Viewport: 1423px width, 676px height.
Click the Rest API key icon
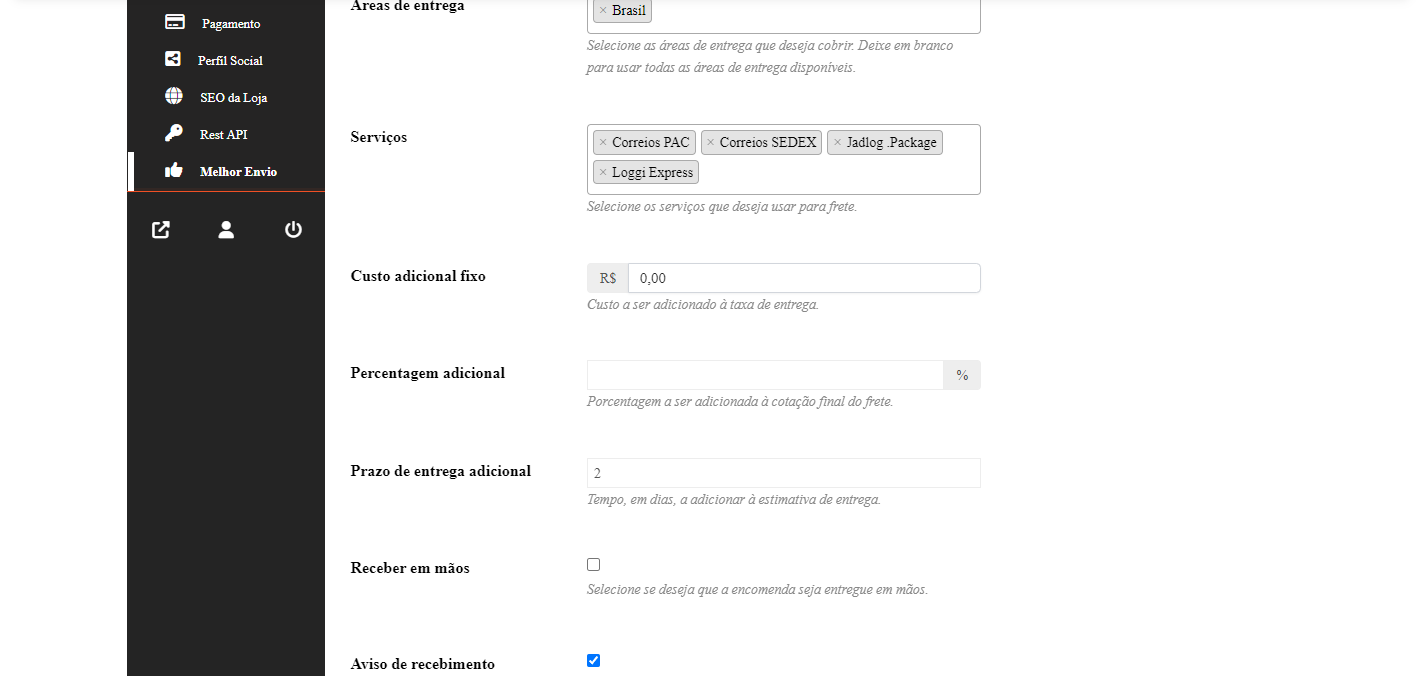pos(174,133)
